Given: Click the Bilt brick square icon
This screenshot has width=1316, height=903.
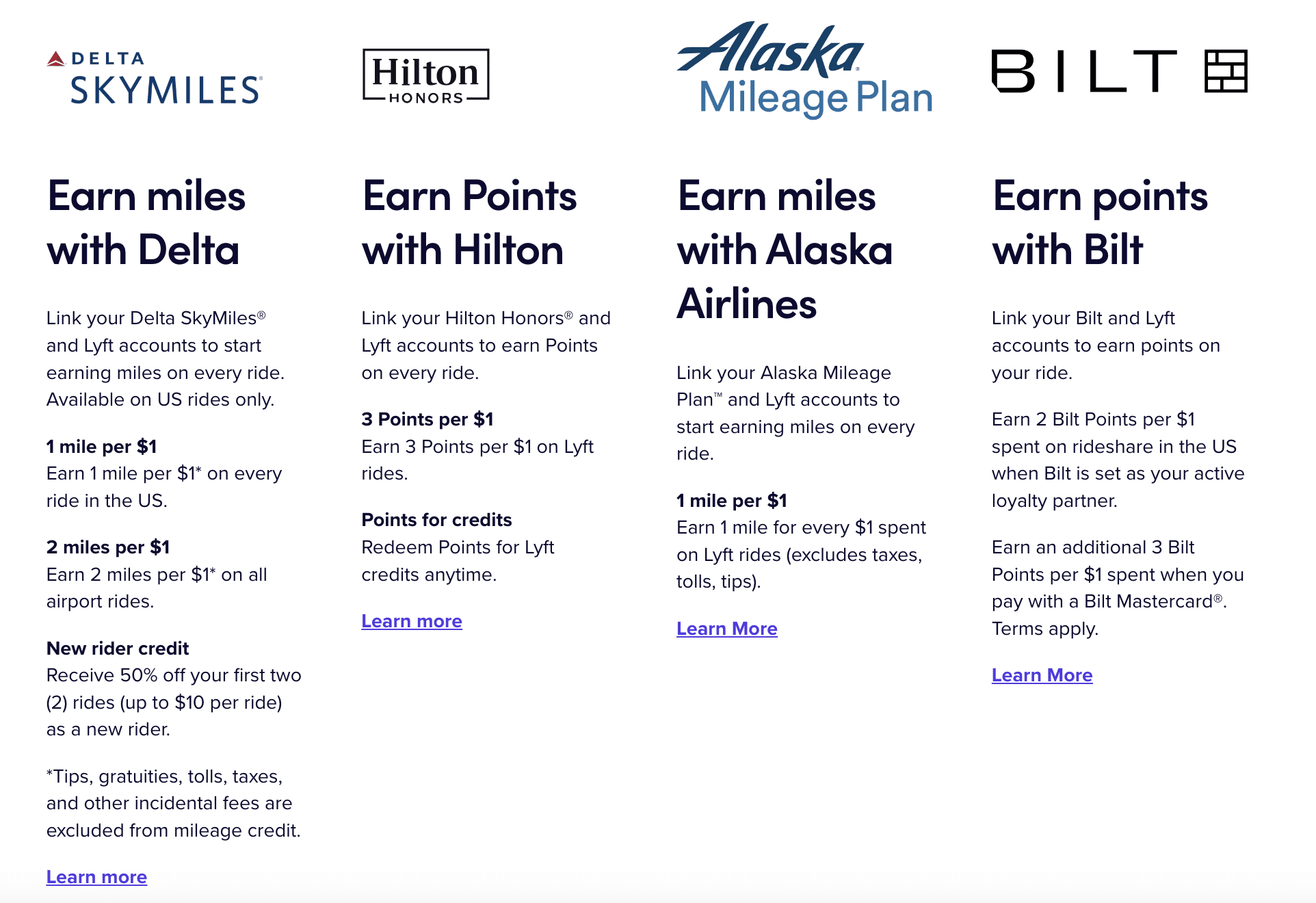Looking at the screenshot, I should [x=1226, y=71].
